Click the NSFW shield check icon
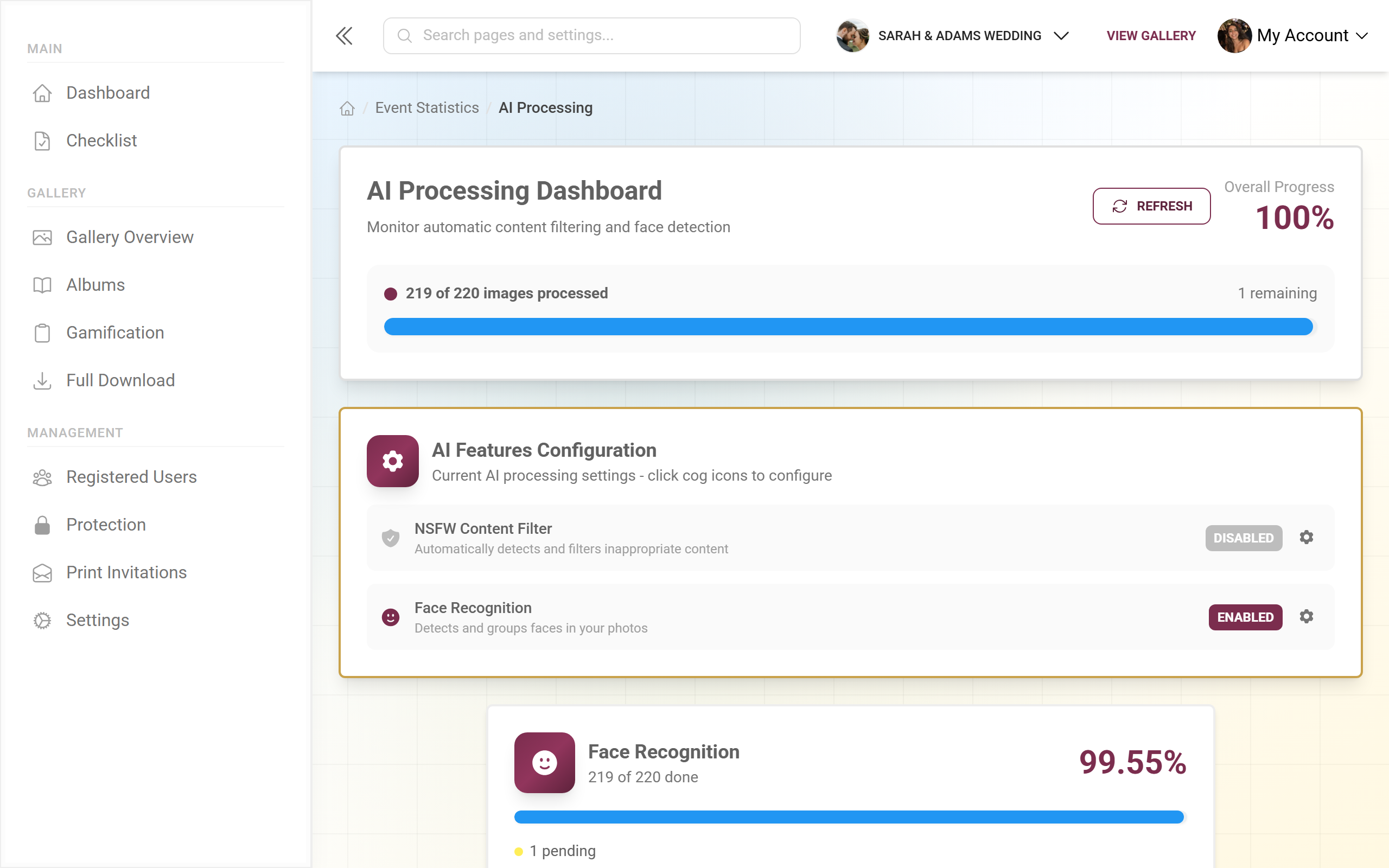 point(391,538)
